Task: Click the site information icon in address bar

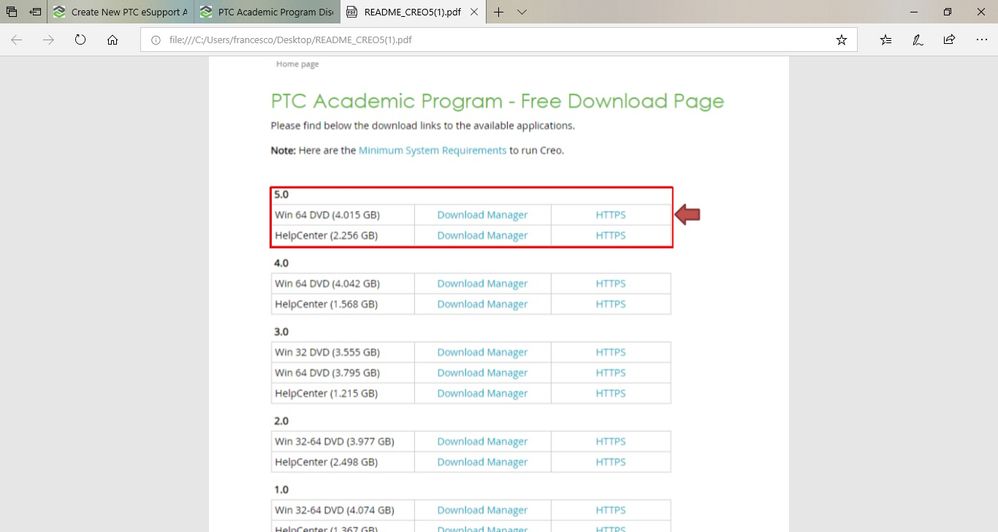Action: pos(155,40)
